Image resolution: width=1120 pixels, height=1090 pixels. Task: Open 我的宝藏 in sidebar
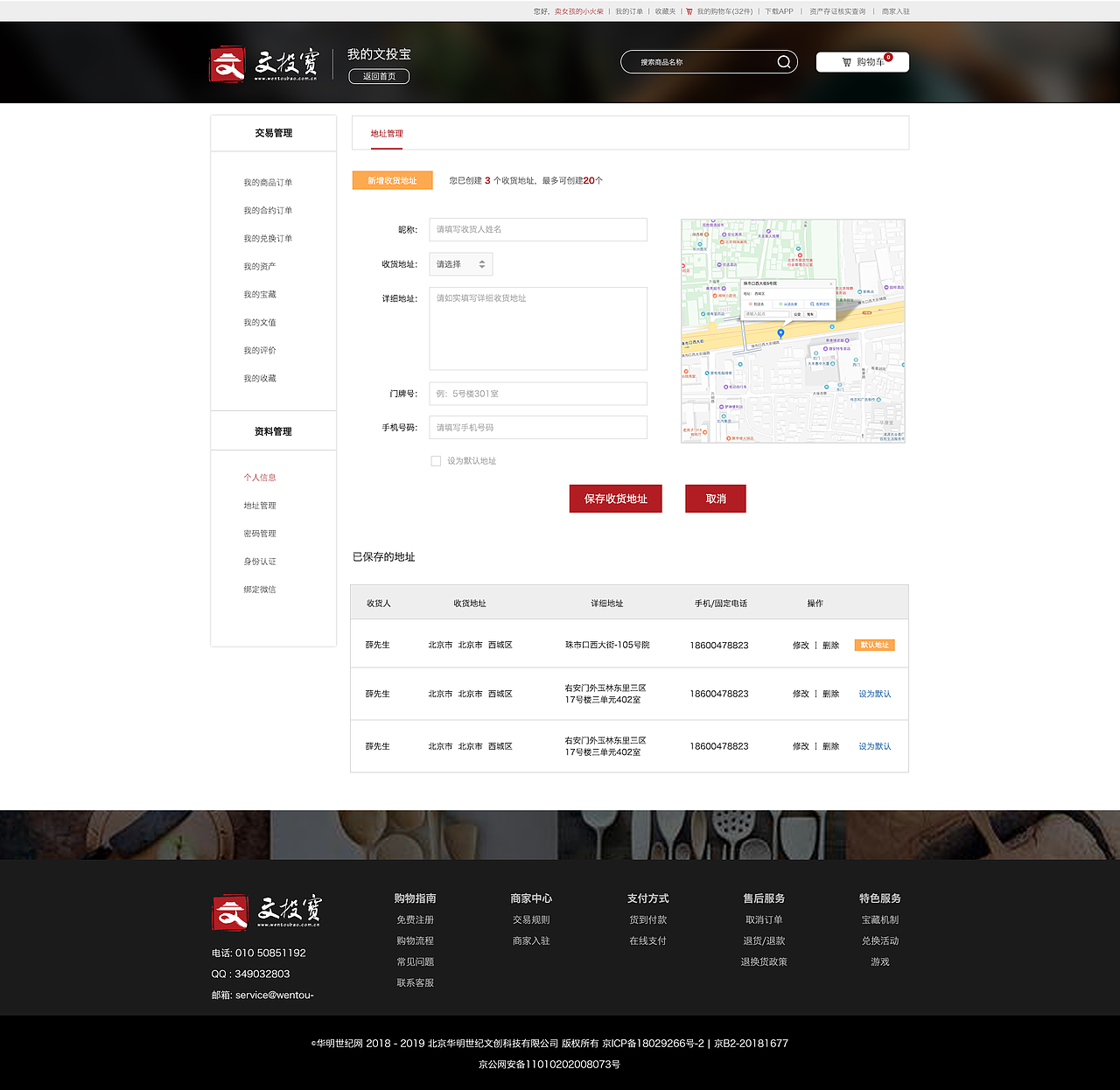click(x=260, y=295)
